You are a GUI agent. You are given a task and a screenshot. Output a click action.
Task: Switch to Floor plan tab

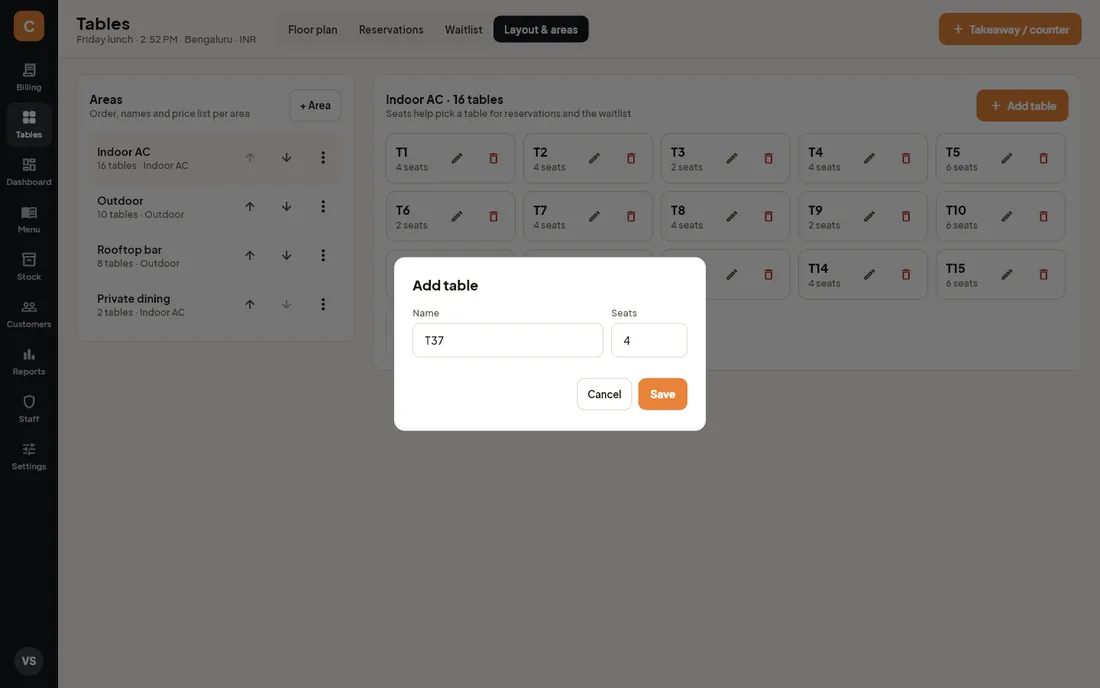click(312, 29)
